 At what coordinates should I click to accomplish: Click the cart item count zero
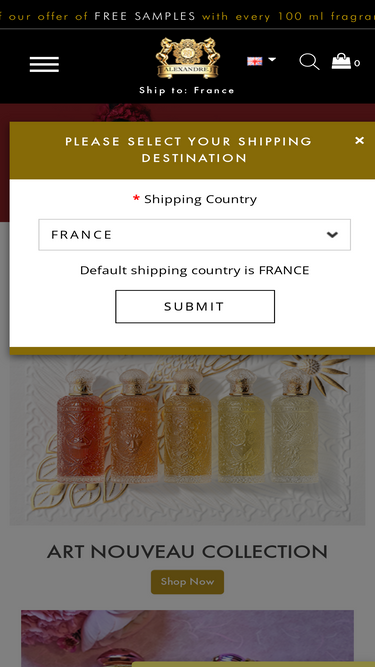[x=357, y=63]
